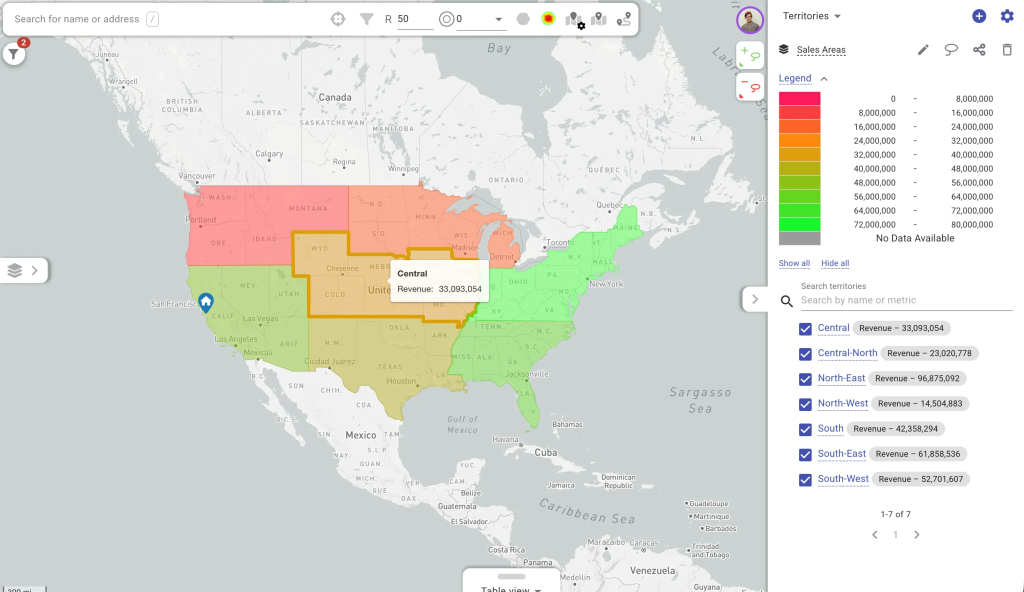
Task: Uncheck the North-East territory checkbox
Action: 805,379
